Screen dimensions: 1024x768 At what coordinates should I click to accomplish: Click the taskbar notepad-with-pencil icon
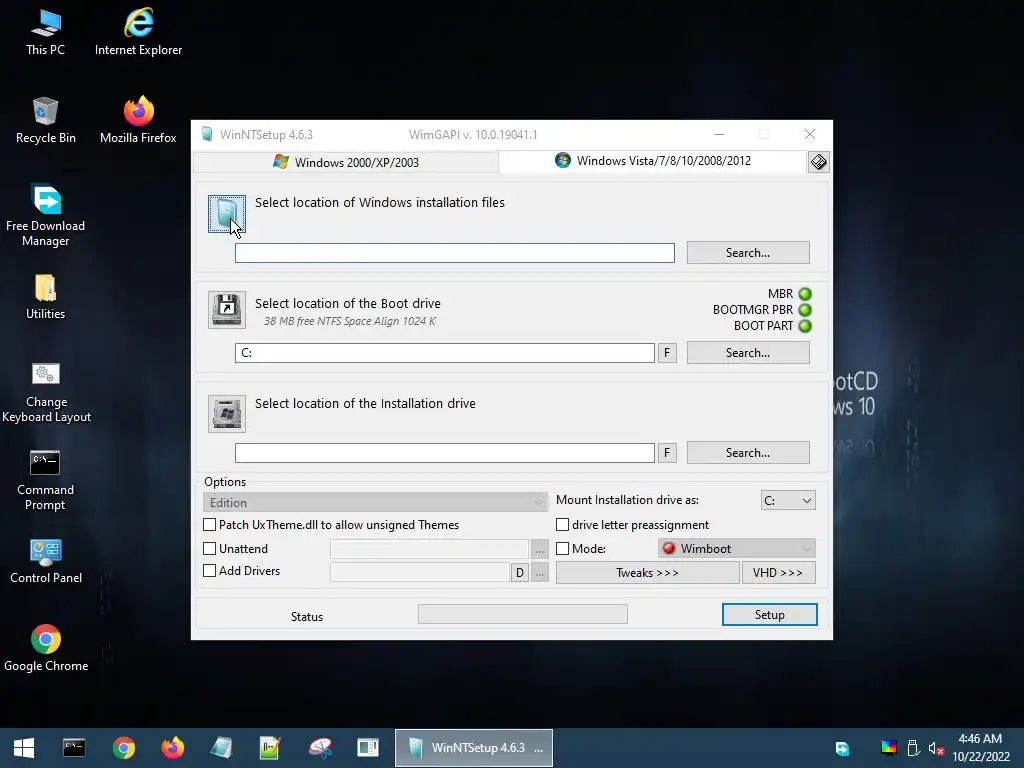pyautogui.click(x=270, y=748)
